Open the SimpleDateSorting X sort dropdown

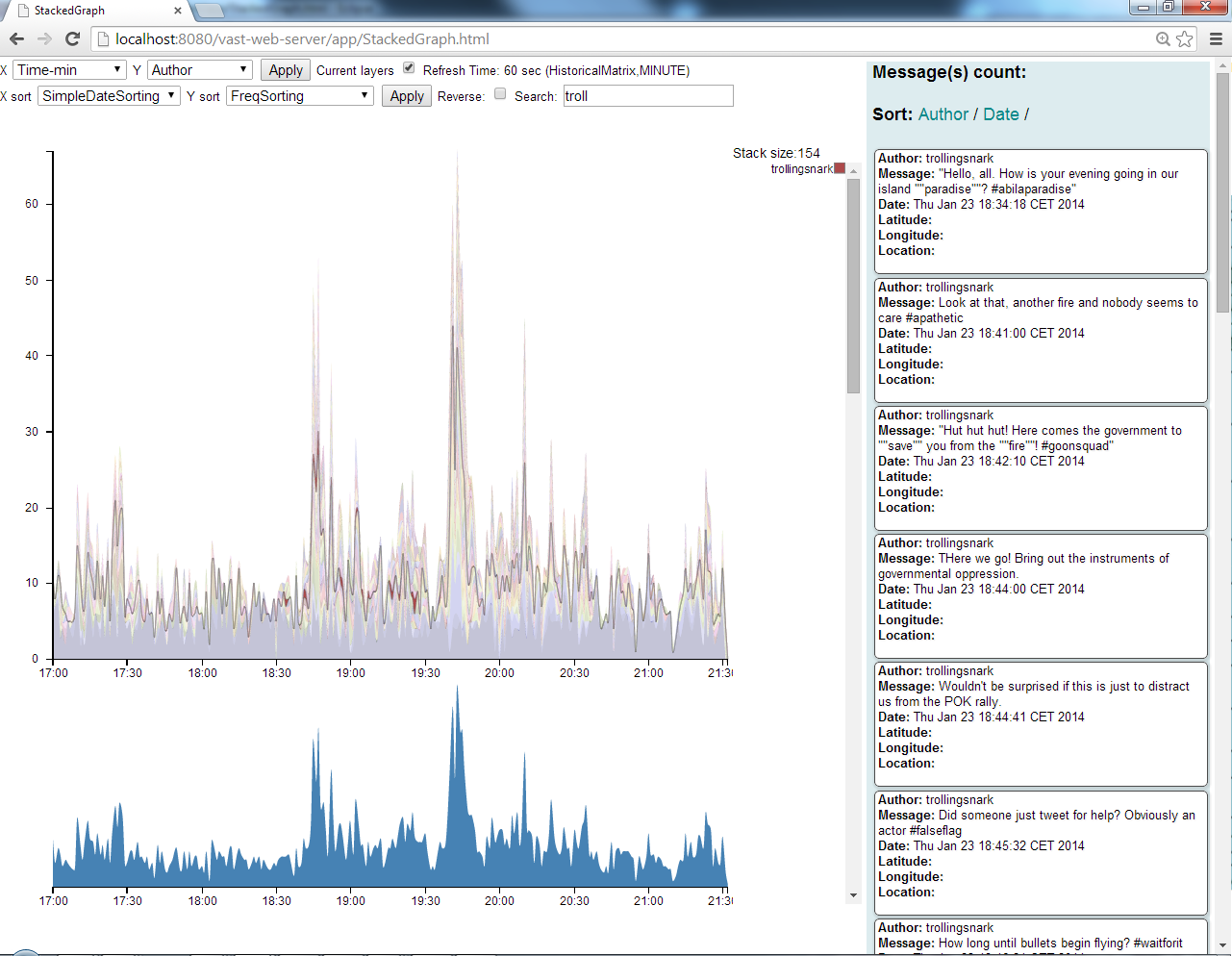coord(109,96)
